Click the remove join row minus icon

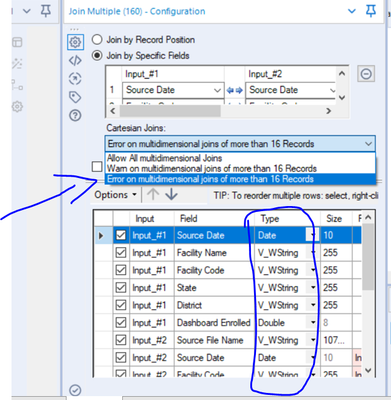pos(366,74)
